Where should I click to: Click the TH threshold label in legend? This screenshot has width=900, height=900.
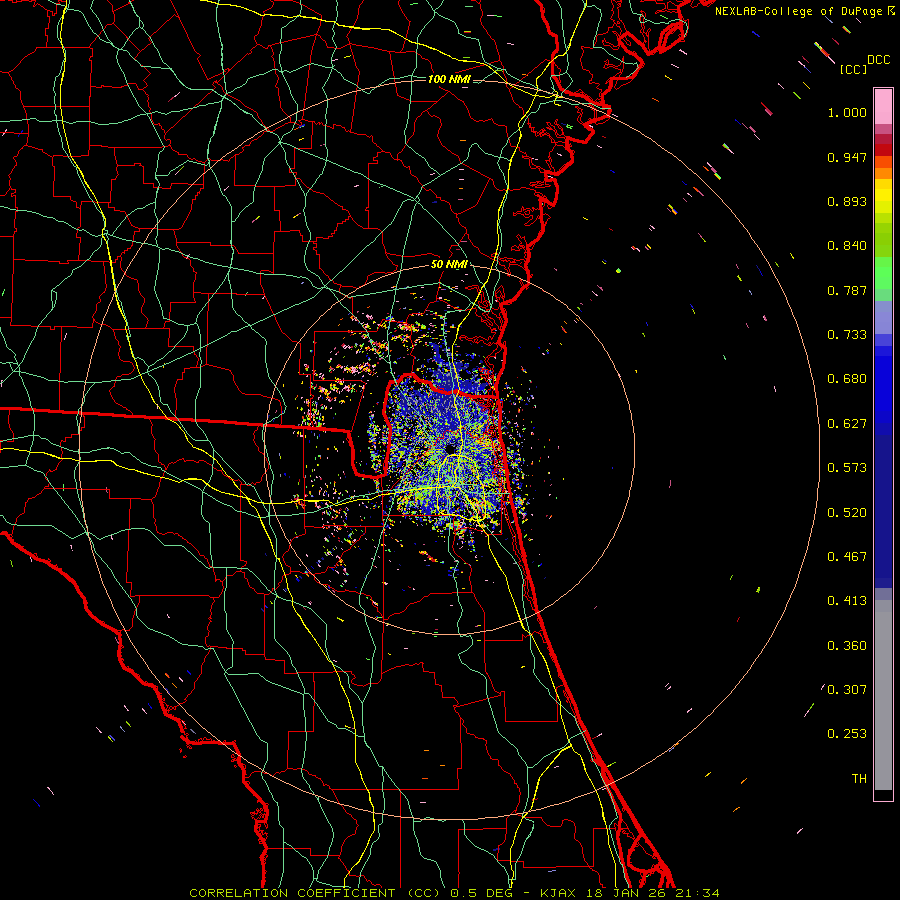tap(859, 779)
